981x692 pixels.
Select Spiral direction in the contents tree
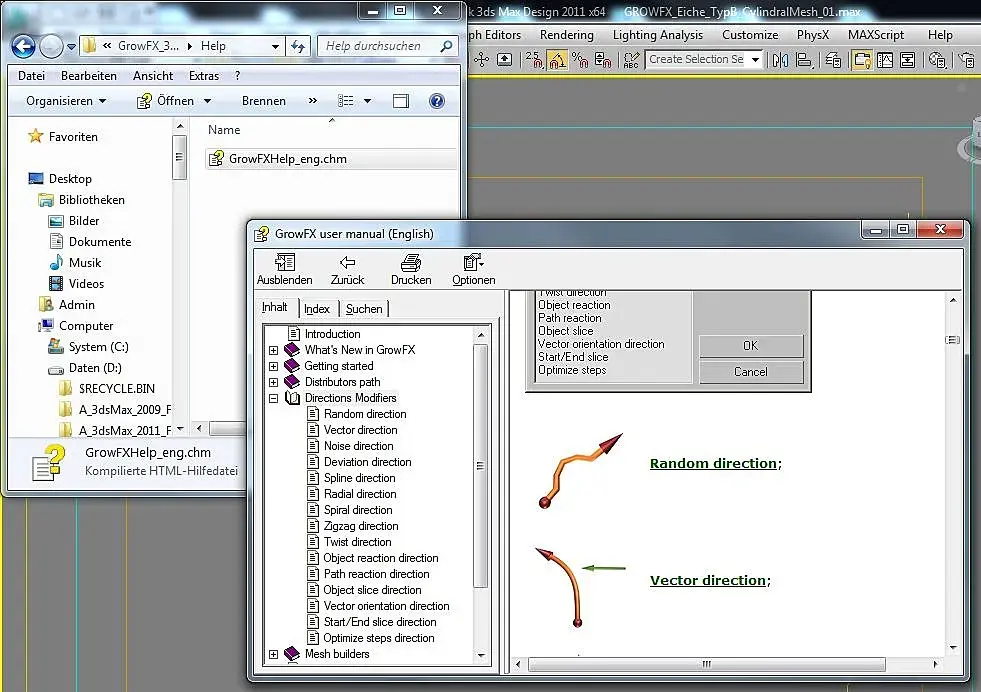(x=357, y=510)
